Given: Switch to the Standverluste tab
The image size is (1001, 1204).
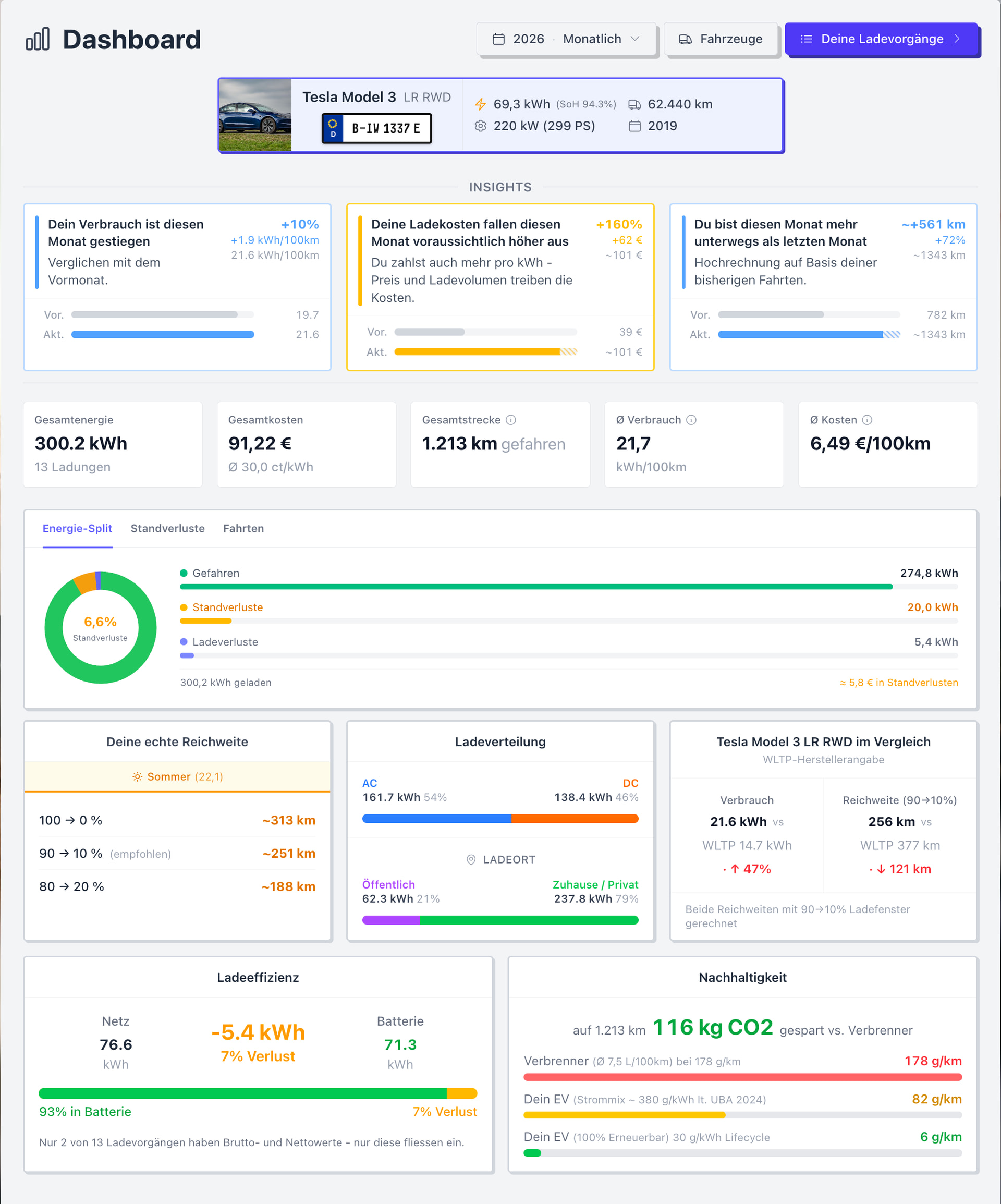Looking at the screenshot, I should click(x=167, y=528).
